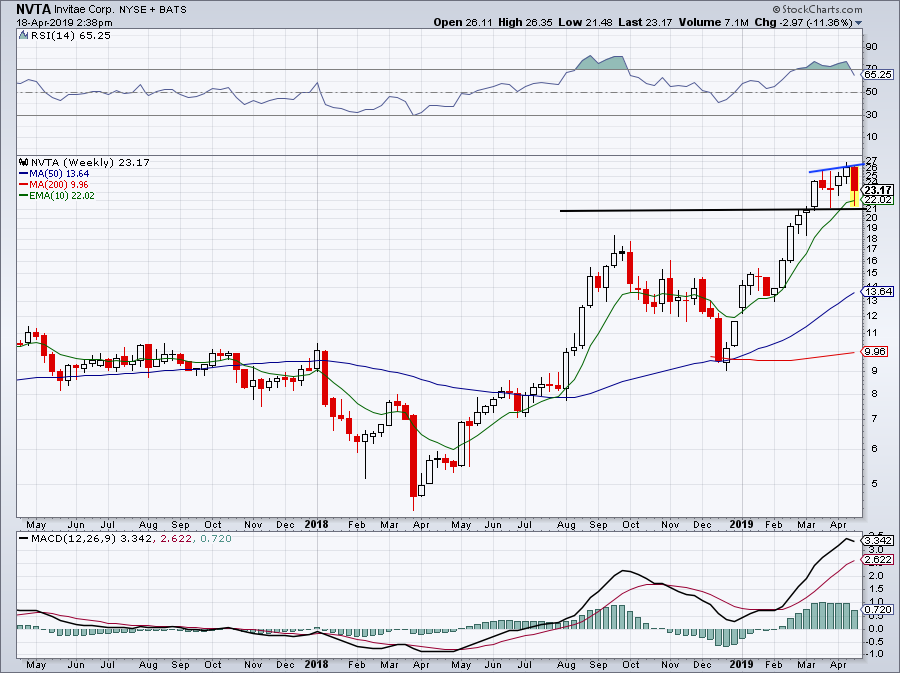This screenshot has height=673, width=900.
Task: Click the bold 23.17 last price tag
Action: [x=879, y=190]
